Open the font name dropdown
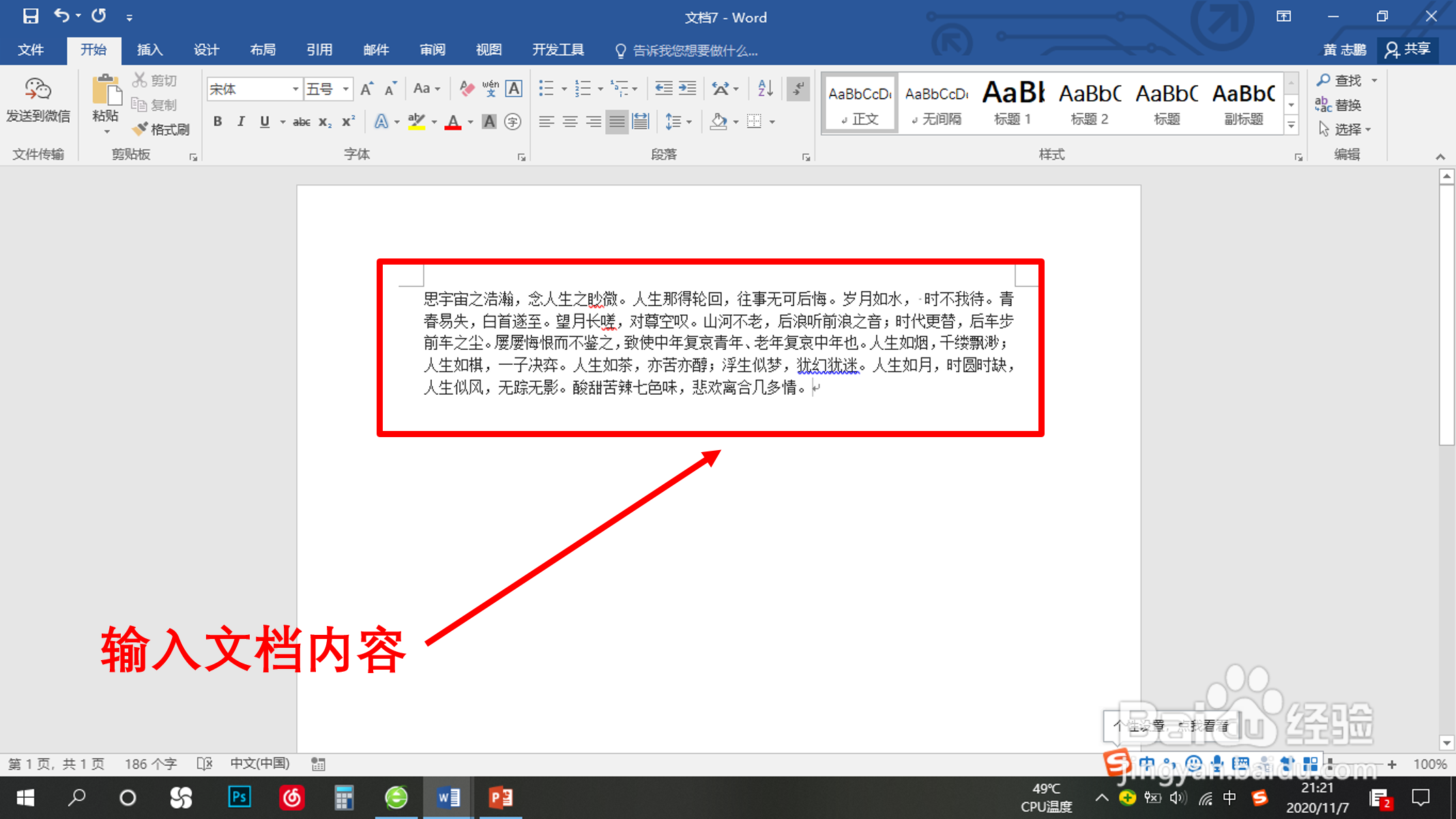Image resolution: width=1456 pixels, height=819 pixels. coord(295,89)
